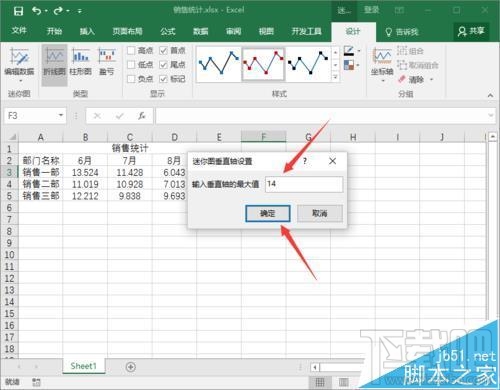The height and width of the screenshot is (390, 500).
Task: Enable the Negative Points checkbox
Action: click(131, 79)
